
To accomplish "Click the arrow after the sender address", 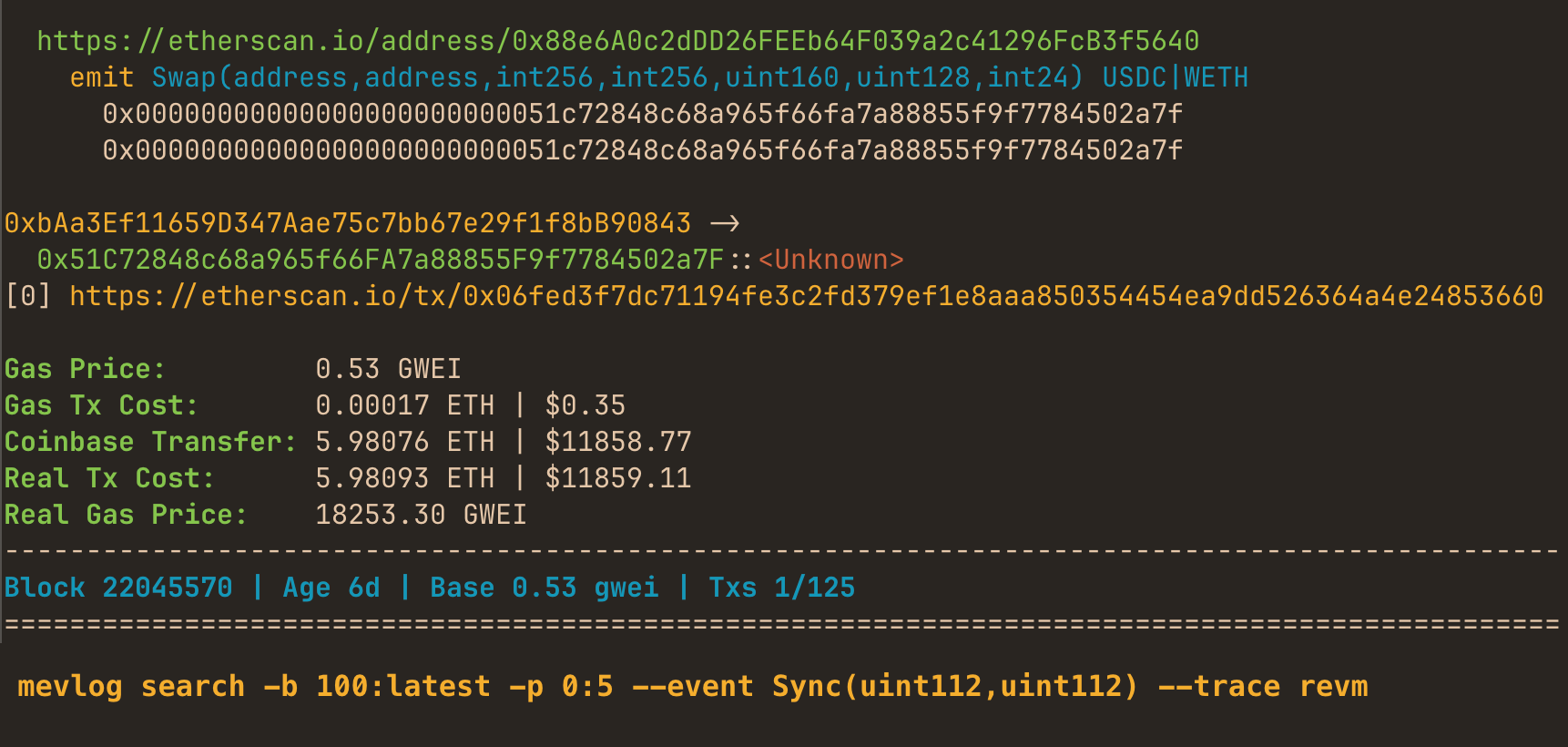I will click(x=725, y=223).
